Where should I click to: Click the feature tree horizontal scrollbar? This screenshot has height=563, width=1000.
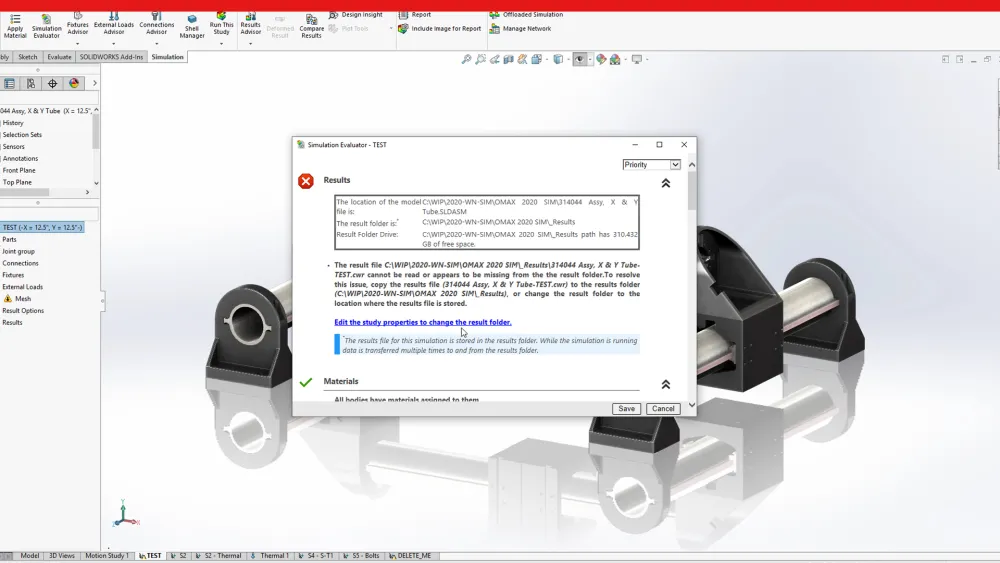tap(24, 192)
